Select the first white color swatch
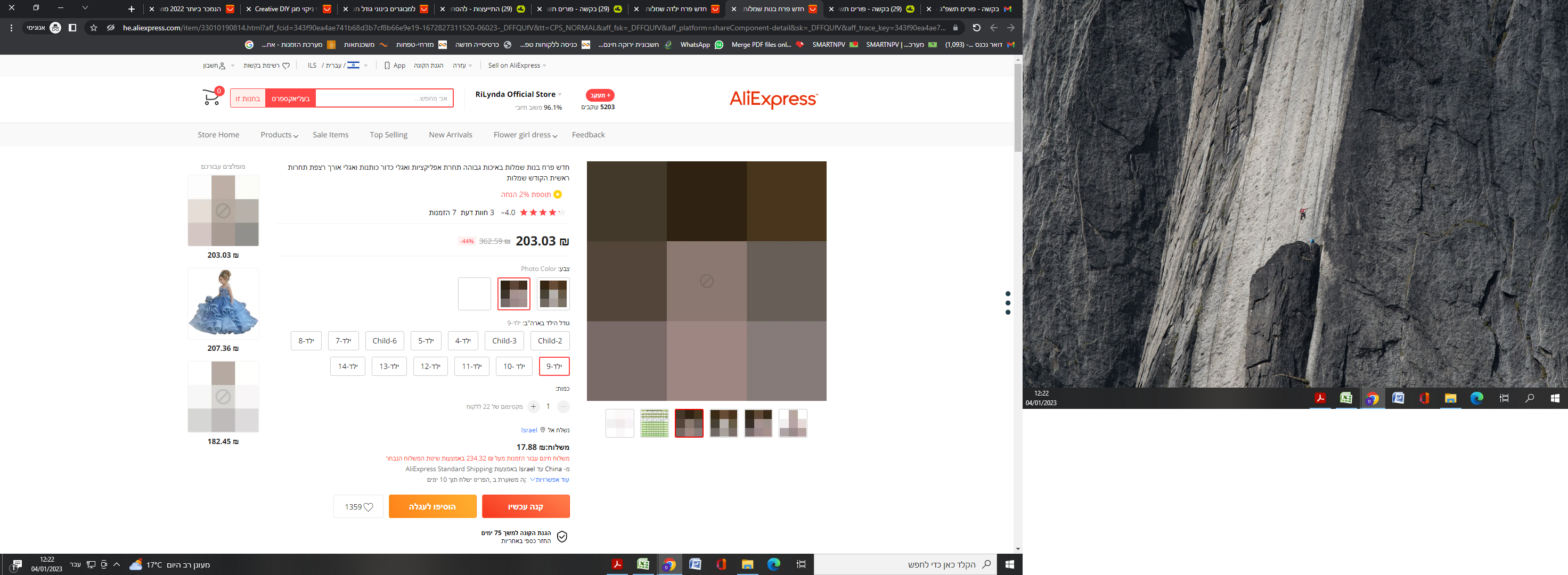This screenshot has width=1568, height=575. 474,294
